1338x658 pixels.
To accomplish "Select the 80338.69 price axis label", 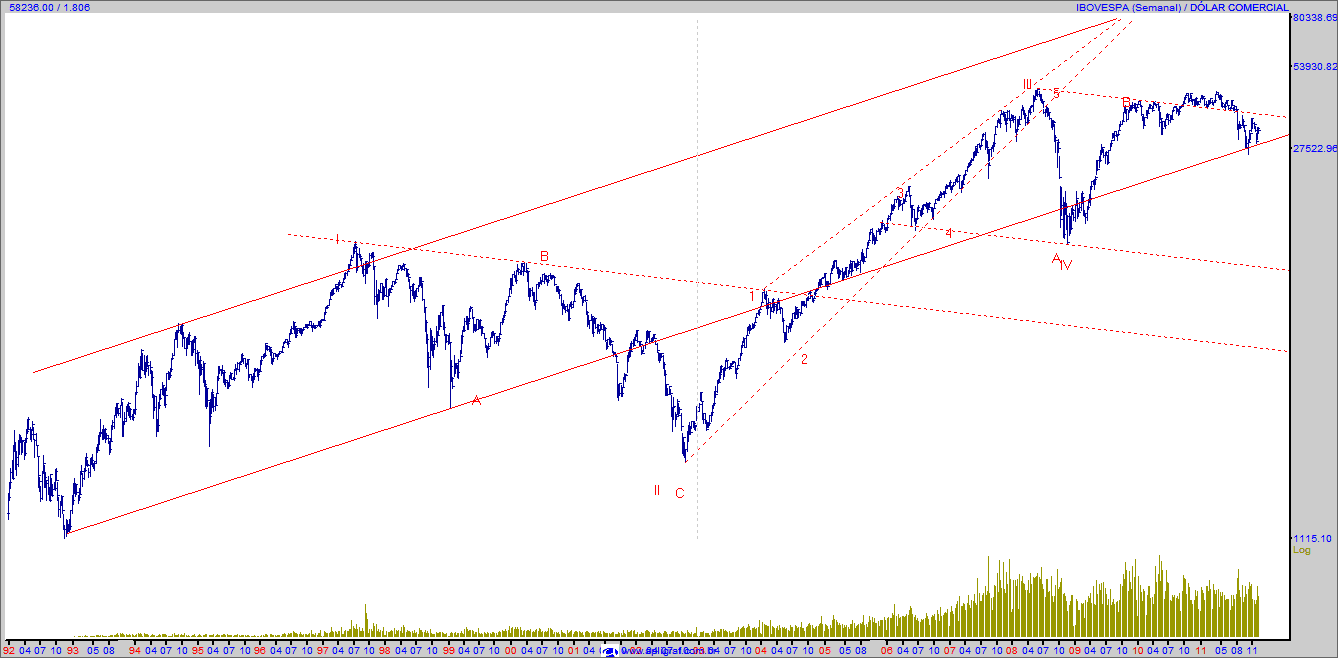I will [x=1315, y=18].
